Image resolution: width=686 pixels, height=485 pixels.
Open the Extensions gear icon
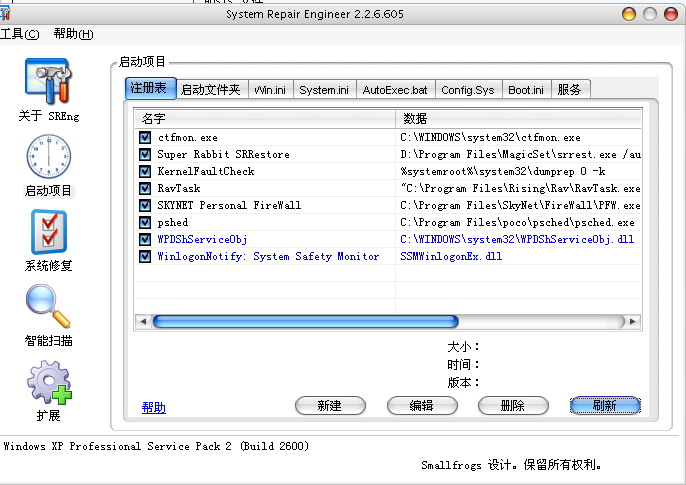(x=49, y=382)
